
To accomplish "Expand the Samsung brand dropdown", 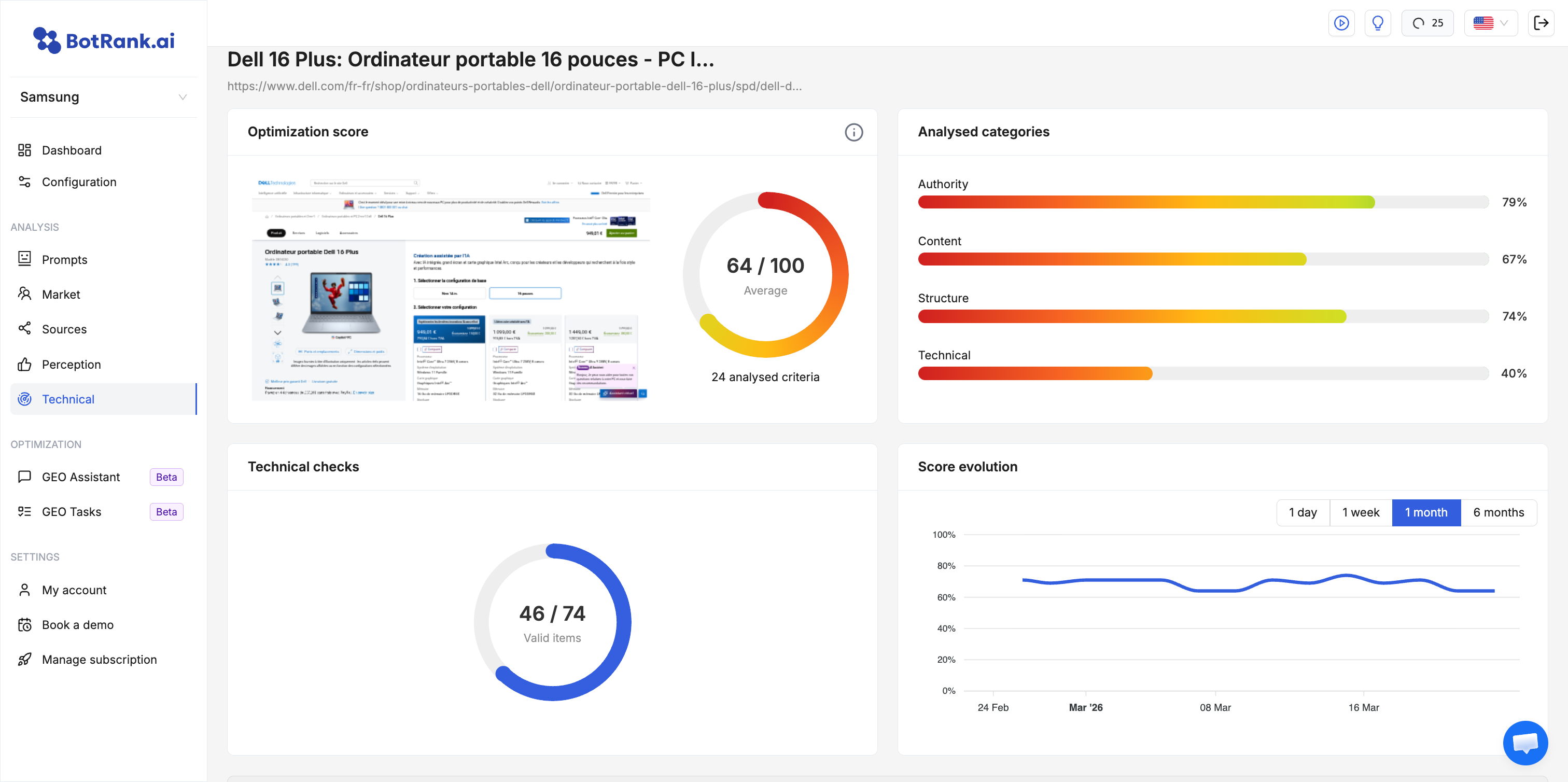I will [x=104, y=97].
